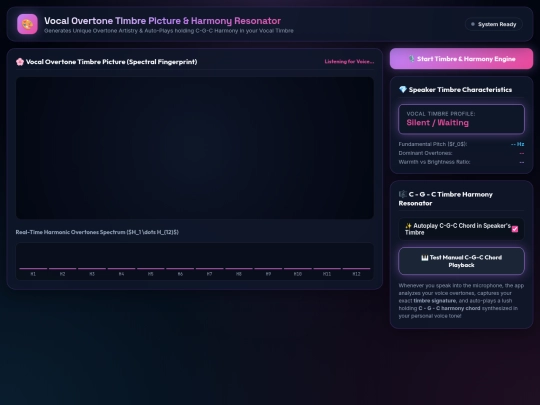Screen dimensions: 540x405
Task: Click the H8 harmonic bar label
Action: point(239,274)
